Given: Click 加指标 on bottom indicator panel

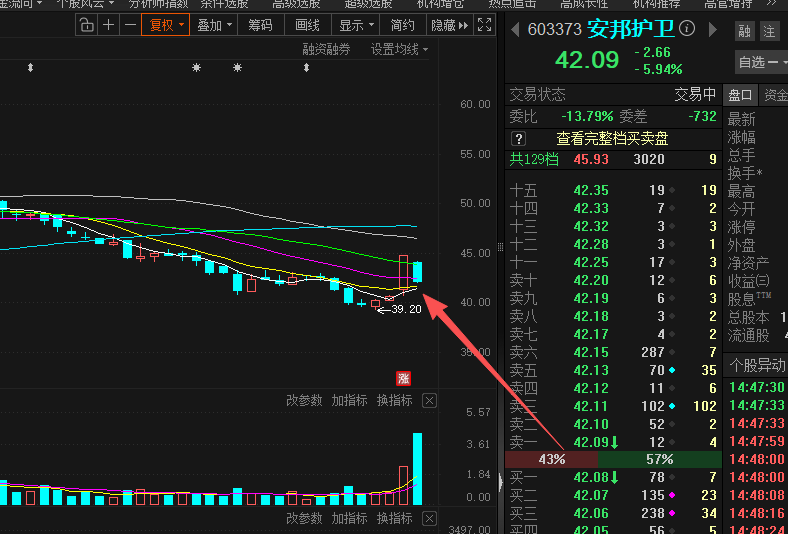Looking at the screenshot, I should [349, 518].
